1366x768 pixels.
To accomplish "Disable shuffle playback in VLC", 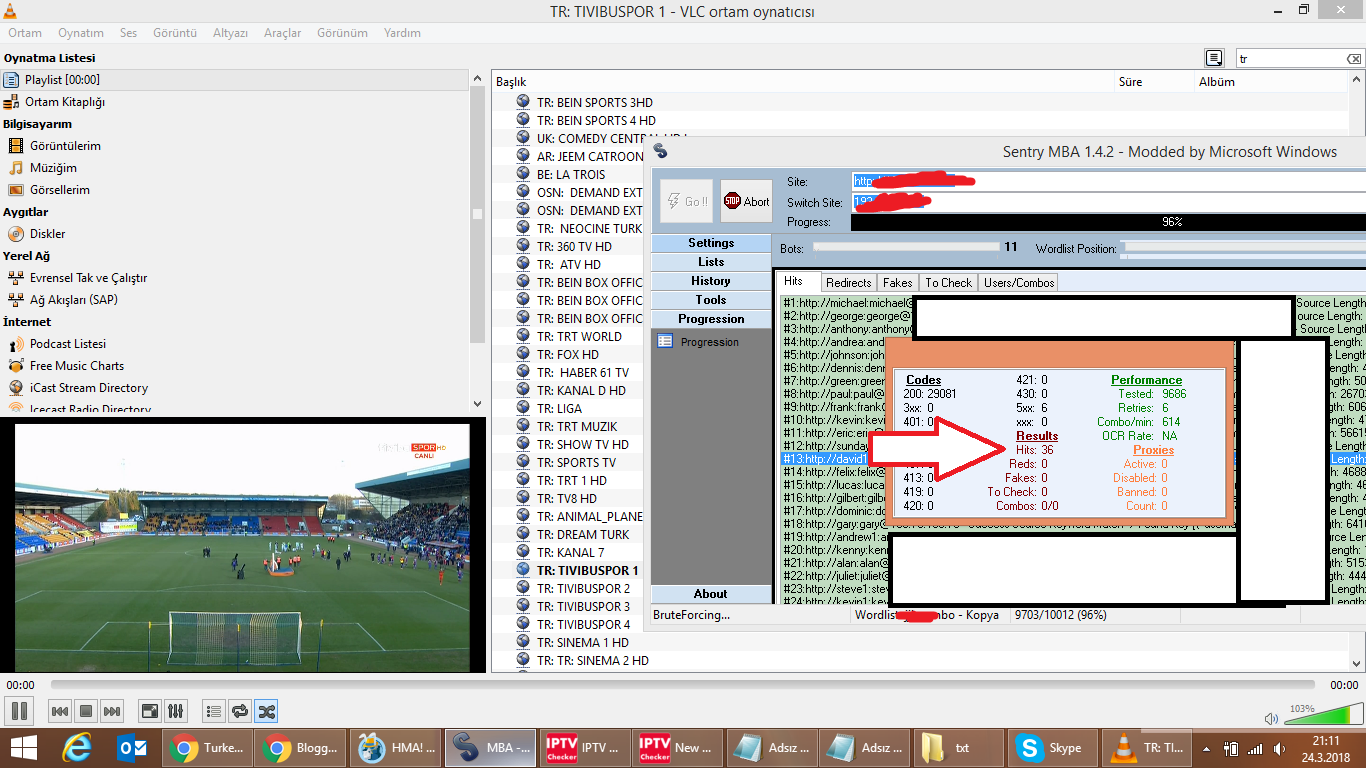I will click(267, 711).
